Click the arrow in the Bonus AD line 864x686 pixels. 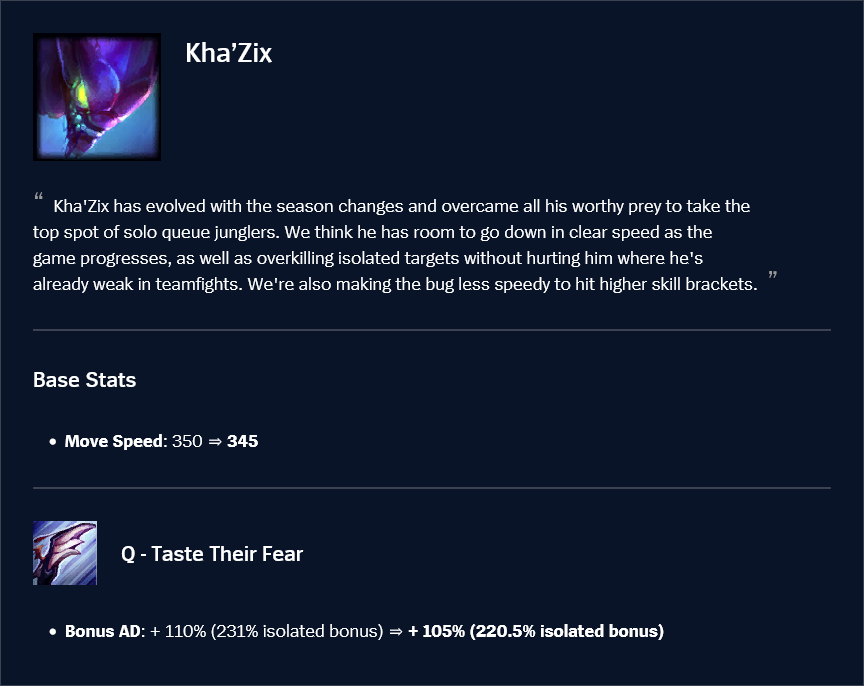(396, 632)
